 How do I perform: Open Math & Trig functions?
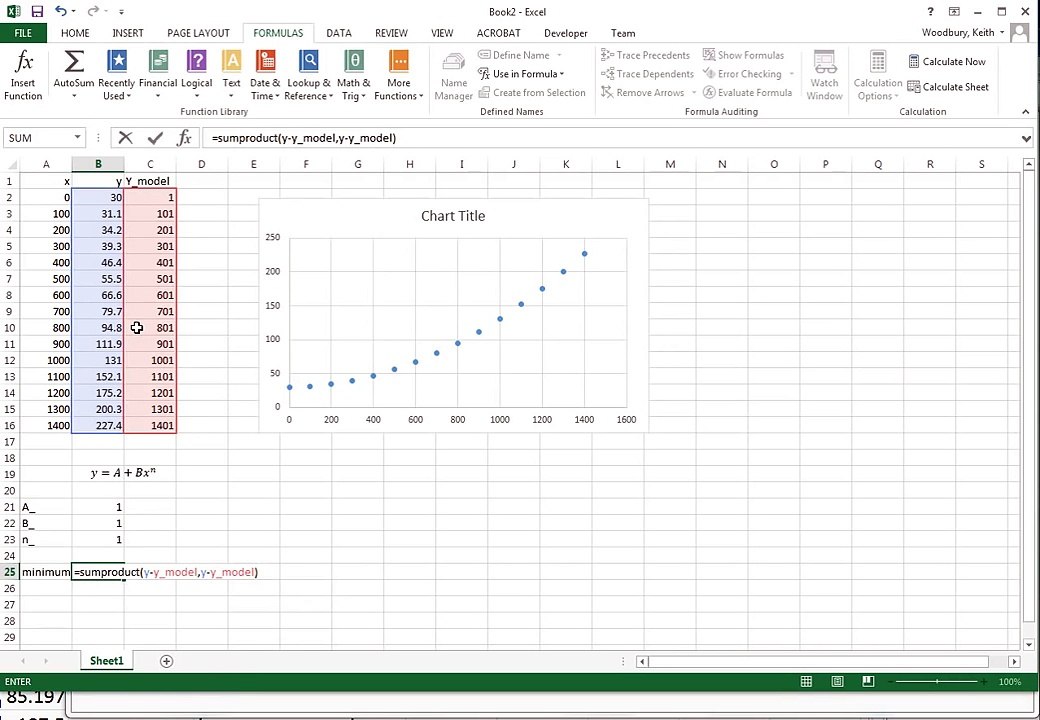tap(354, 75)
